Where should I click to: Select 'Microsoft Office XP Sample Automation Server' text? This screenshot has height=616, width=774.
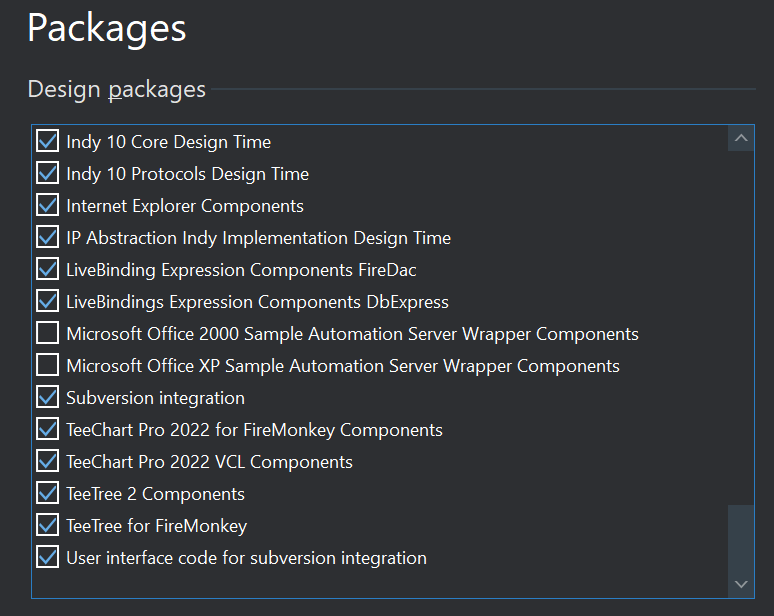[252, 366]
